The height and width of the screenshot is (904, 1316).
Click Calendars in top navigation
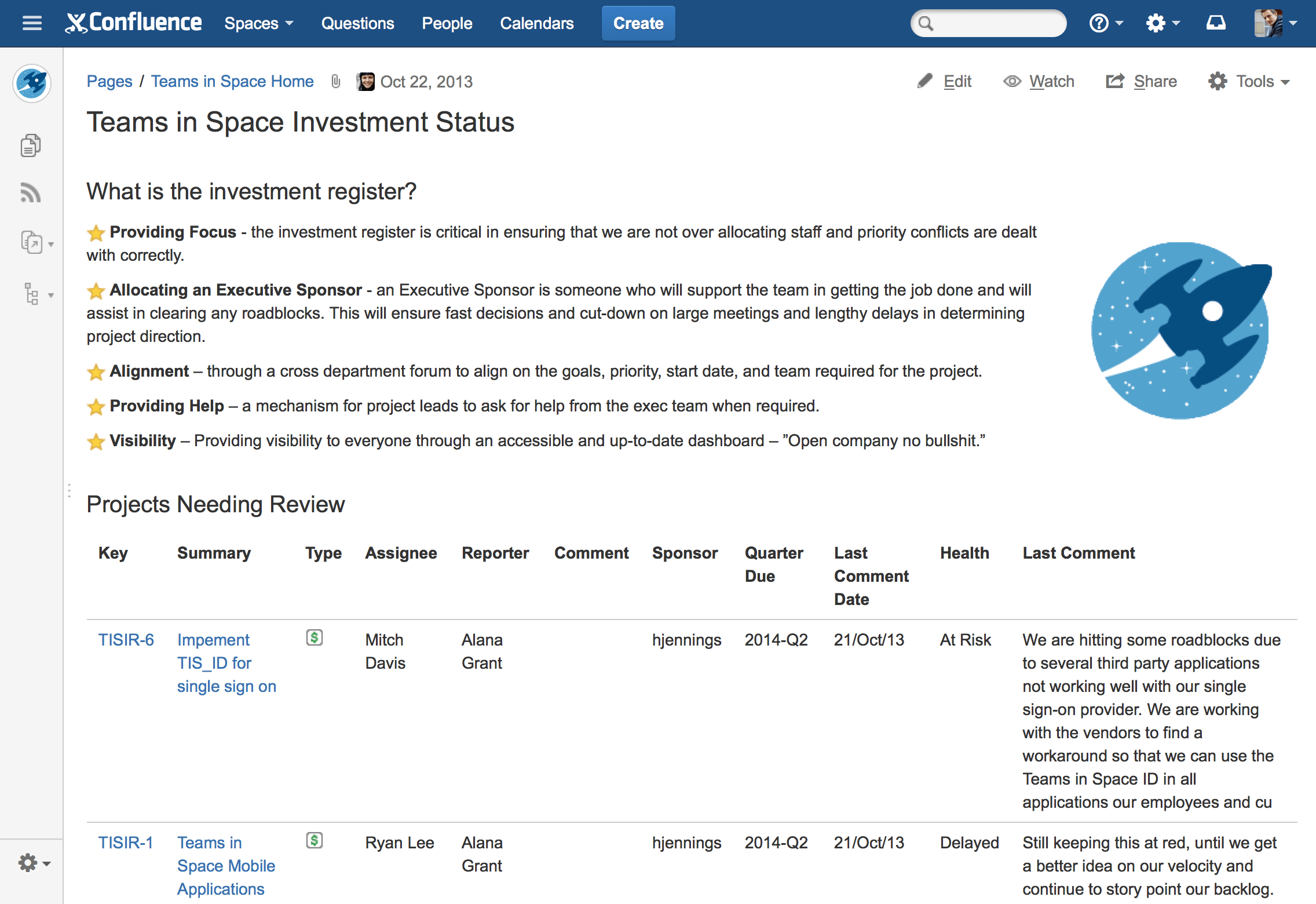pyautogui.click(x=536, y=23)
